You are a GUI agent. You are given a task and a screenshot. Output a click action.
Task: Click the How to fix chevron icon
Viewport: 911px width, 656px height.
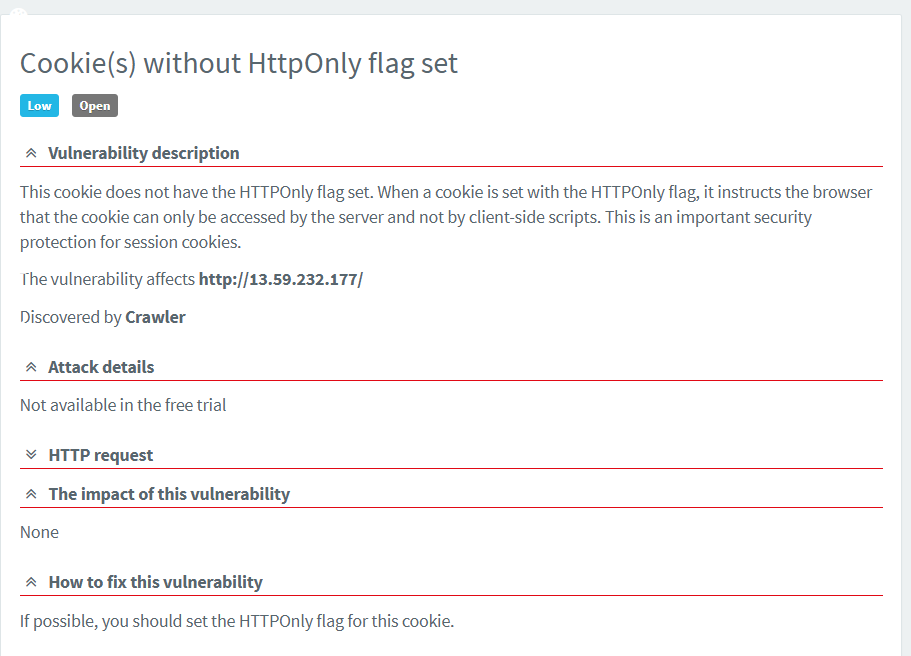coord(31,582)
